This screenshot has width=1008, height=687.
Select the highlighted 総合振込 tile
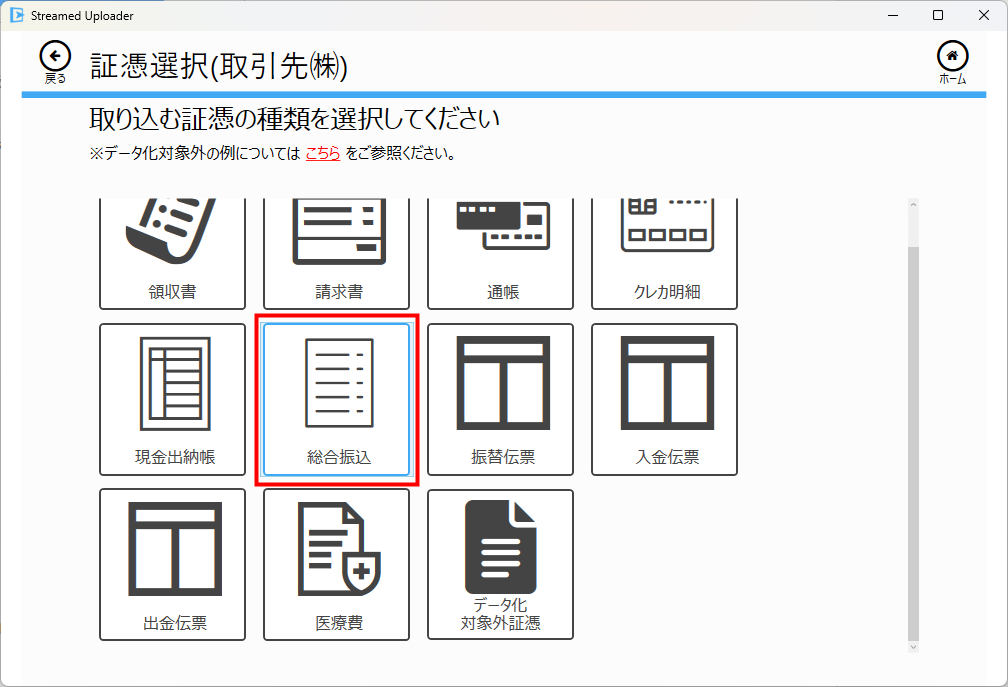tap(336, 399)
